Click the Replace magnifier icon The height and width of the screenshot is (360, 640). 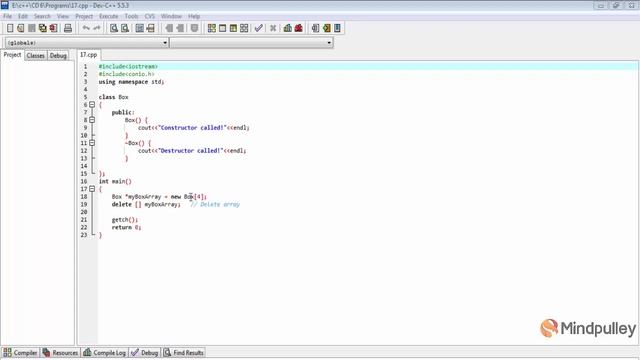125,28
